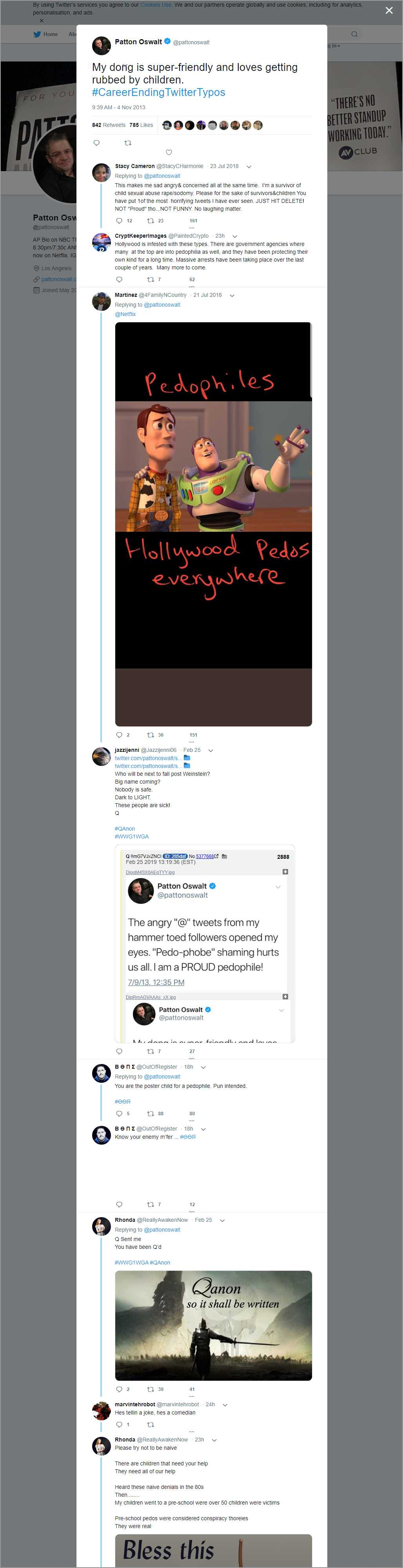Open the #CareerEndingTwitterTypos hashtag link
This screenshot has height=1568, width=403.
pos(158,92)
